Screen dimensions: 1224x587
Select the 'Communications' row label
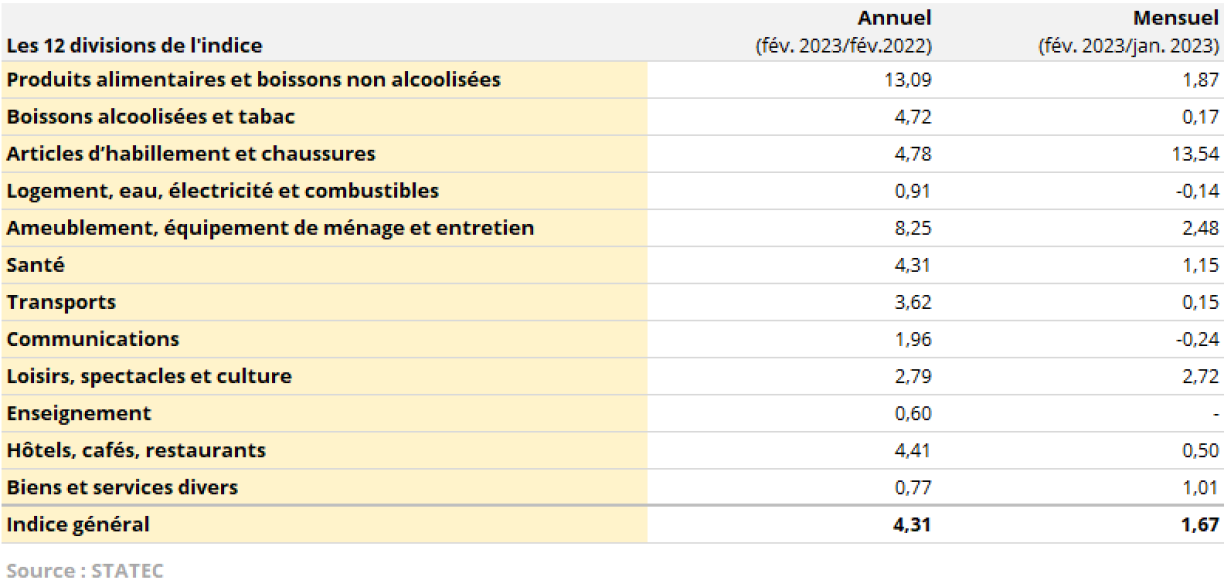[93, 339]
